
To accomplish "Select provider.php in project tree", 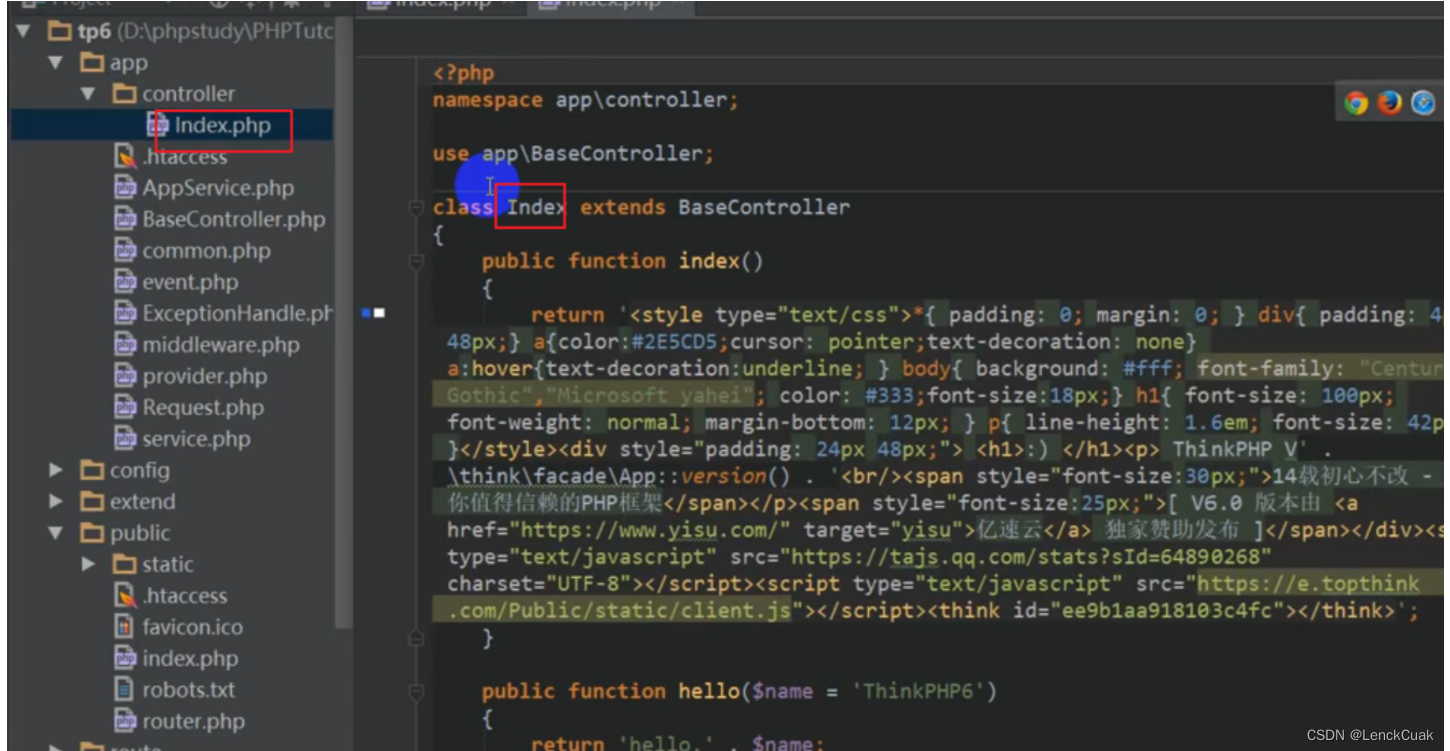I will coord(205,376).
